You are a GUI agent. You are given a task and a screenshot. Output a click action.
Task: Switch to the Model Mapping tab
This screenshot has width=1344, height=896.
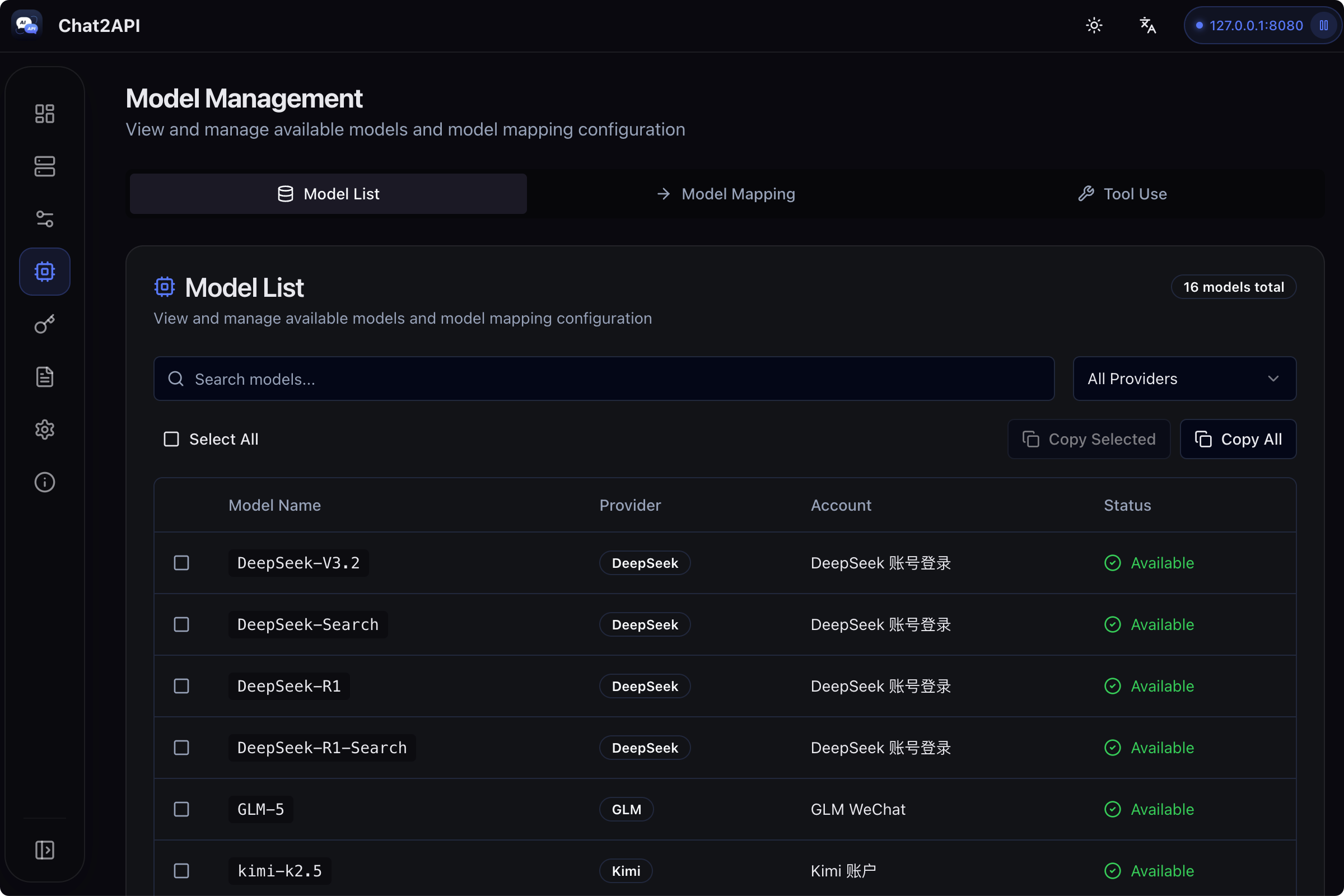click(x=725, y=194)
